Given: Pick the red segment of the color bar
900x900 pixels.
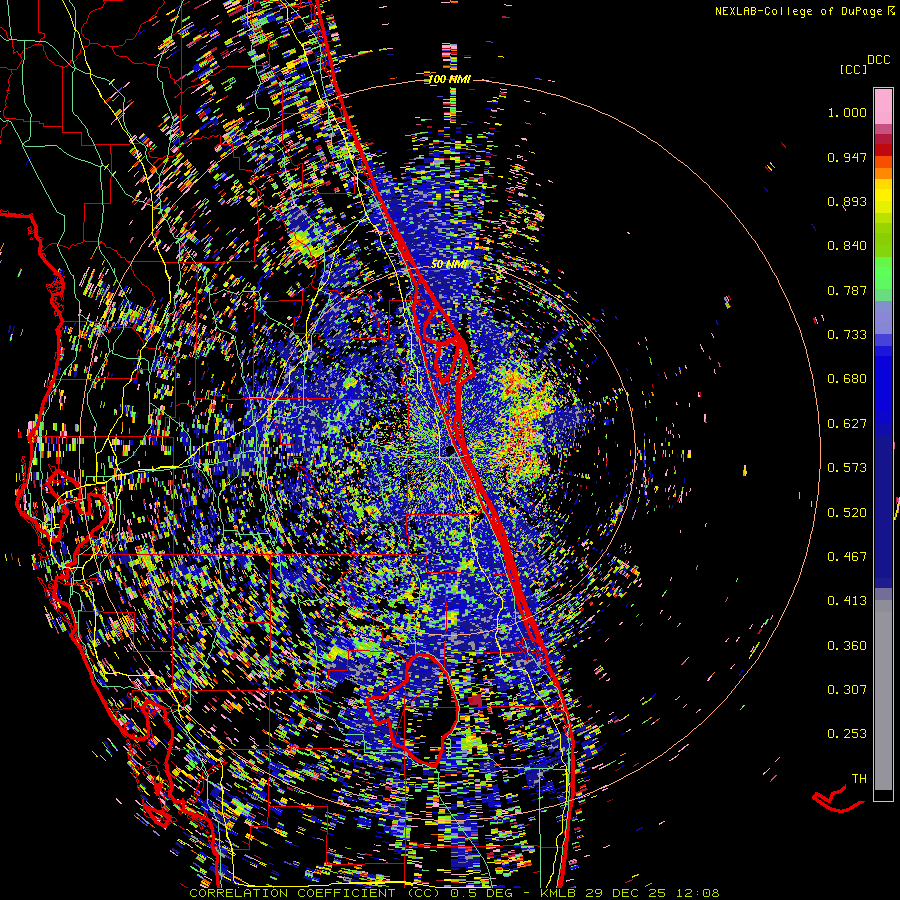Looking at the screenshot, I should click(883, 150).
